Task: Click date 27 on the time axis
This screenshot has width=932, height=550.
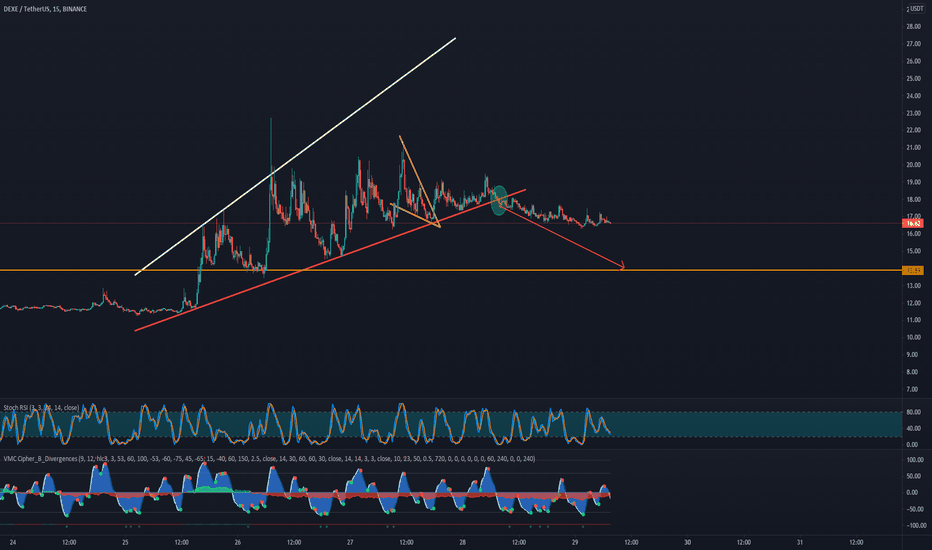Action: coord(350,542)
